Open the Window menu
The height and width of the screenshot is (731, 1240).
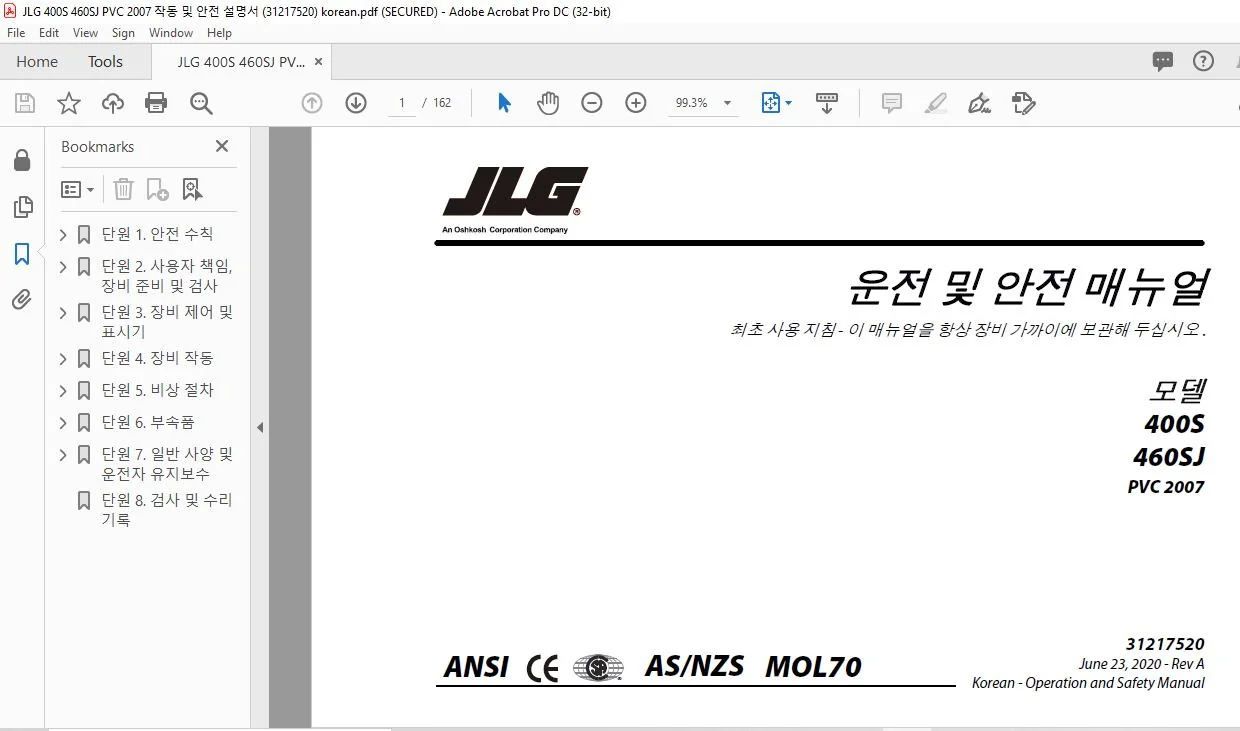[x=171, y=33]
